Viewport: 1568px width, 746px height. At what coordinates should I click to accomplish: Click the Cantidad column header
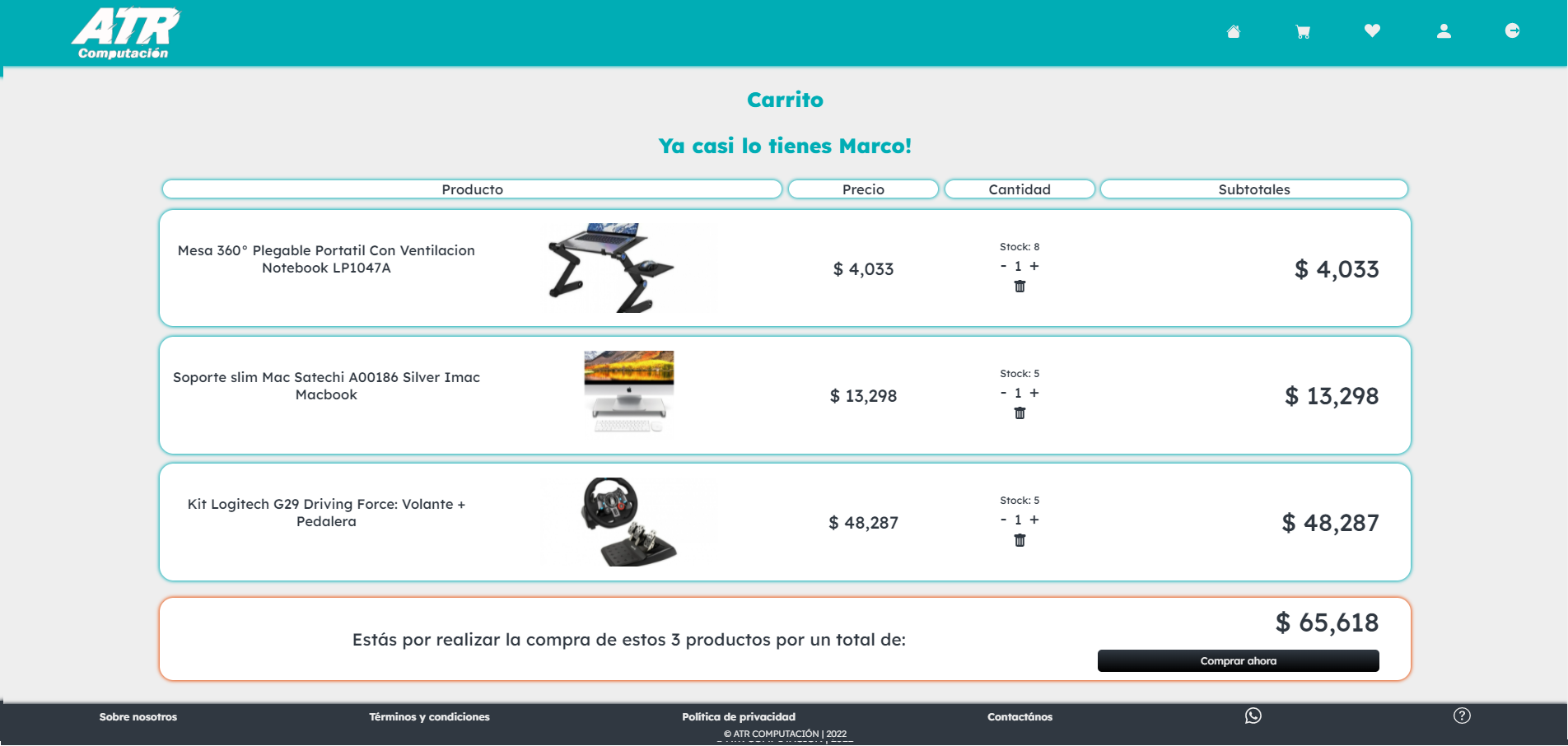[x=1020, y=189]
